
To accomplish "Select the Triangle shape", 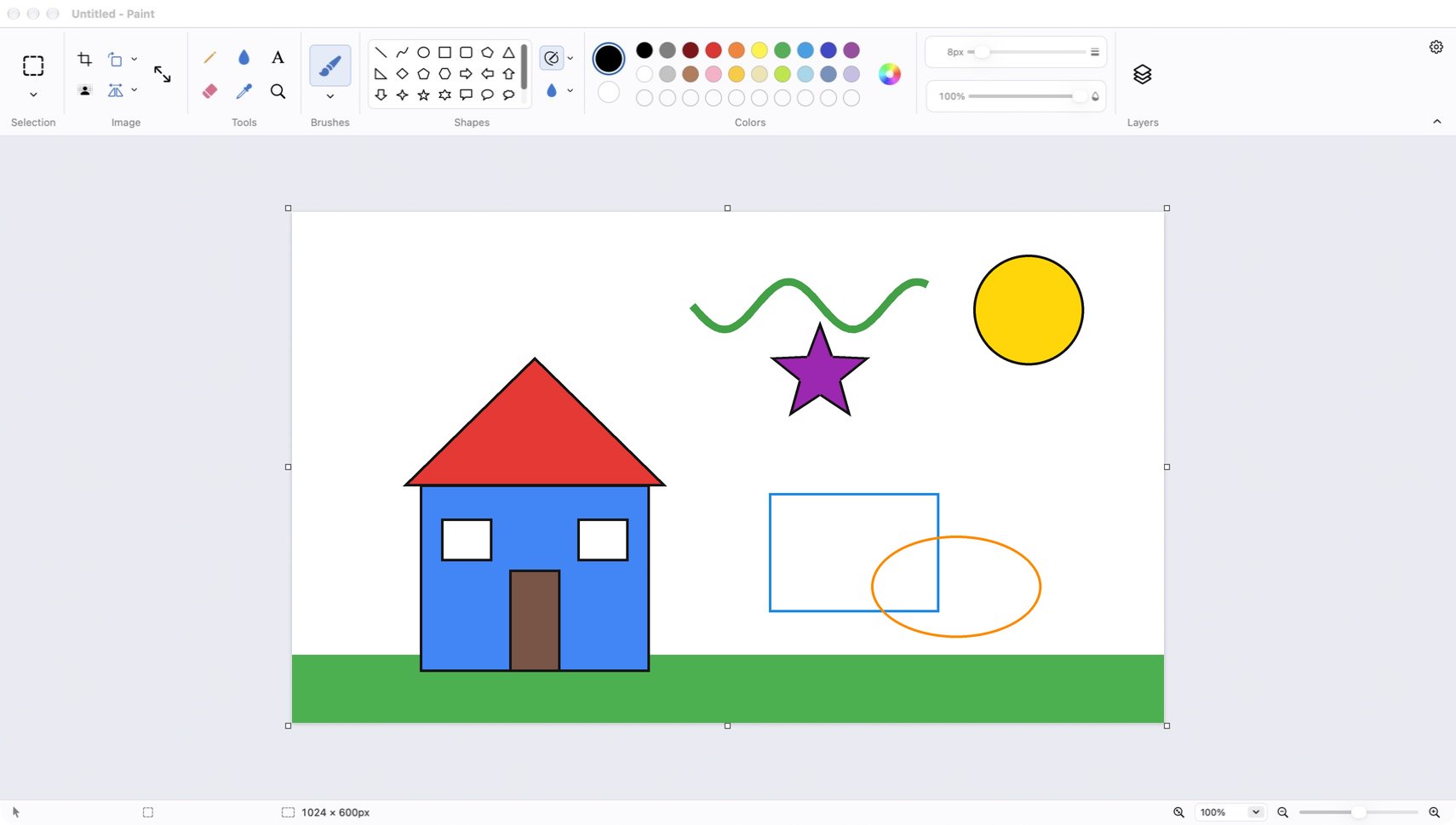I will pos(508,52).
